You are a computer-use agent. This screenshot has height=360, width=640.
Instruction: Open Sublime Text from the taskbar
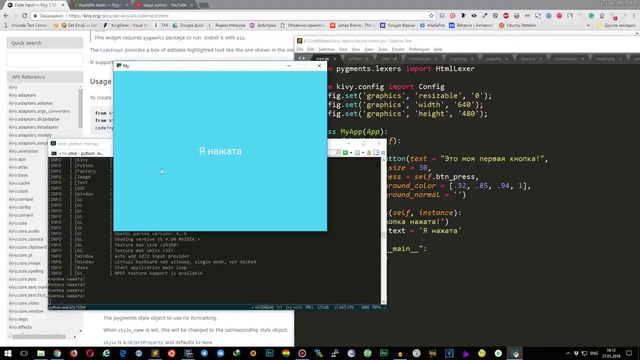pos(155,353)
